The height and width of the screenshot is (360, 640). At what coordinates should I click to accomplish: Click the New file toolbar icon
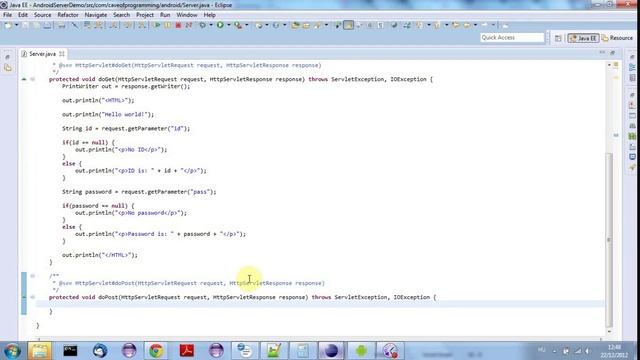point(8,25)
